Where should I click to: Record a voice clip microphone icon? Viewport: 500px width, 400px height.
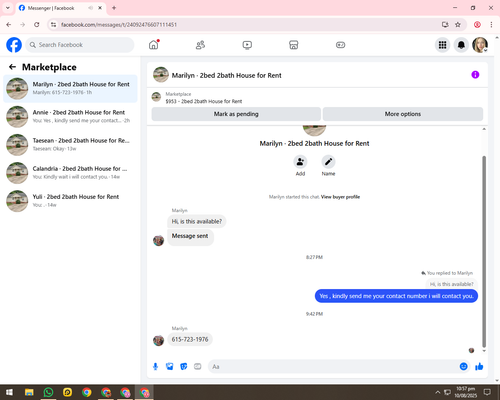155,367
